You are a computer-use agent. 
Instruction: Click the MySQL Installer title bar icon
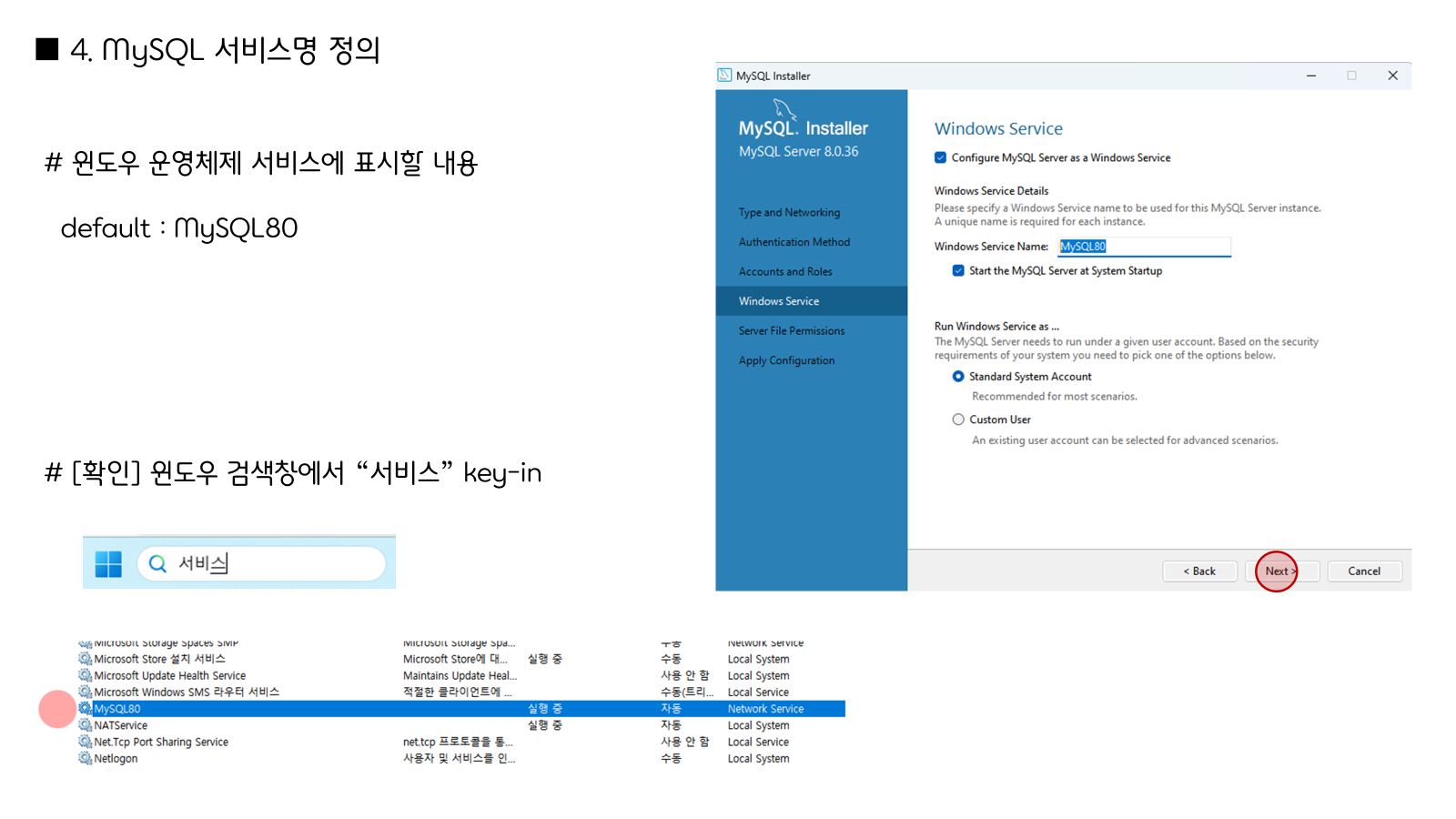click(724, 76)
